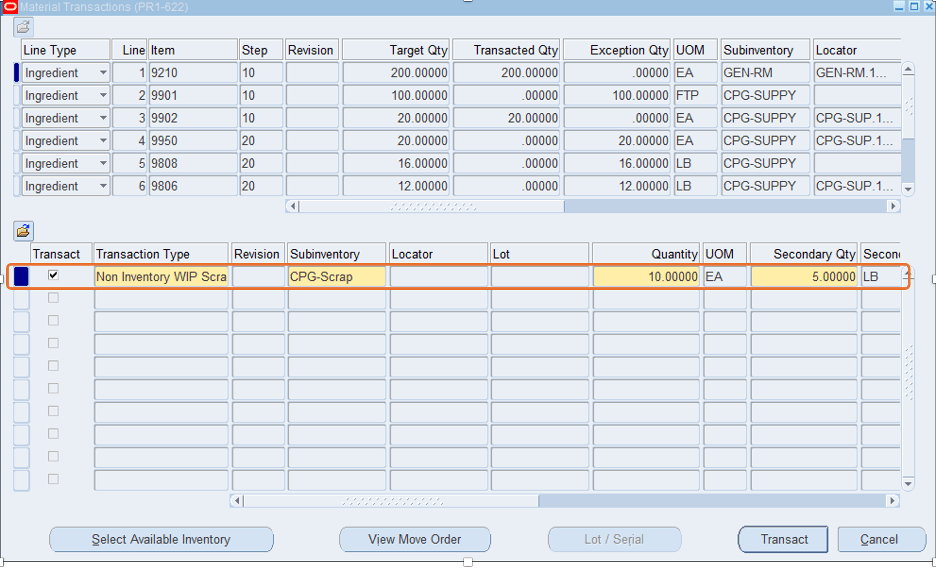
Task: Click lower grid horizontal scrollbar thumb
Action: tap(391, 501)
